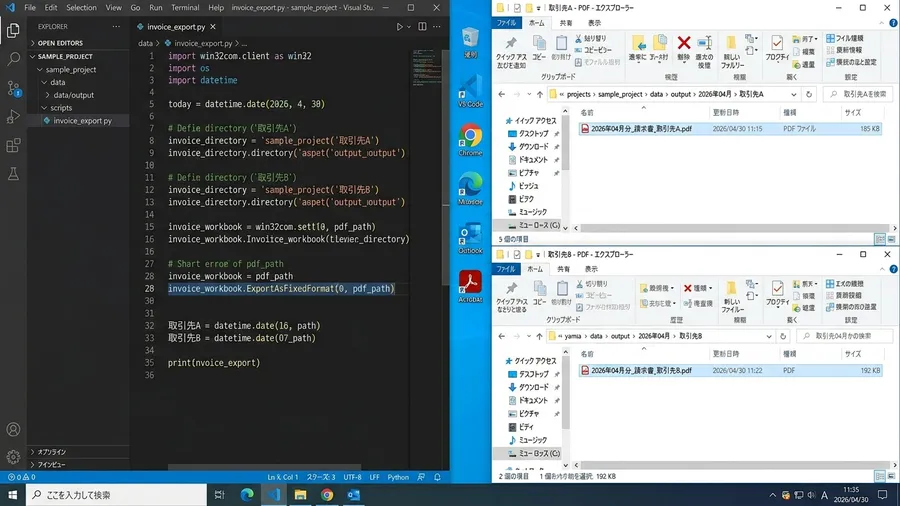Switch 取引先B window to large icons view toggle
Screen dimensions: 900x506
pos(891,476)
